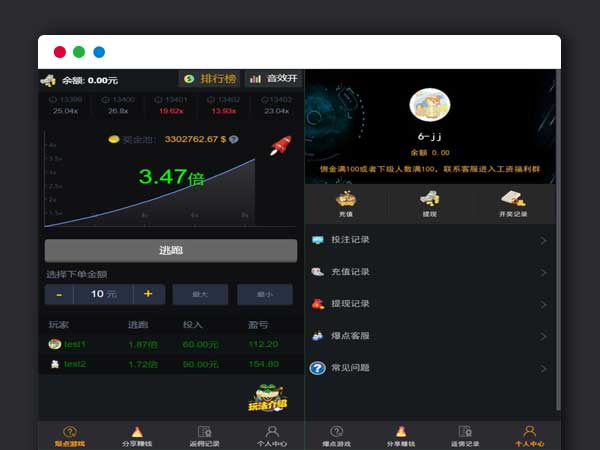Open highlighted 个人中心 tab in the right panel
The width and height of the screenshot is (600, 450).
pyautogui.click(x=530, y=436)
